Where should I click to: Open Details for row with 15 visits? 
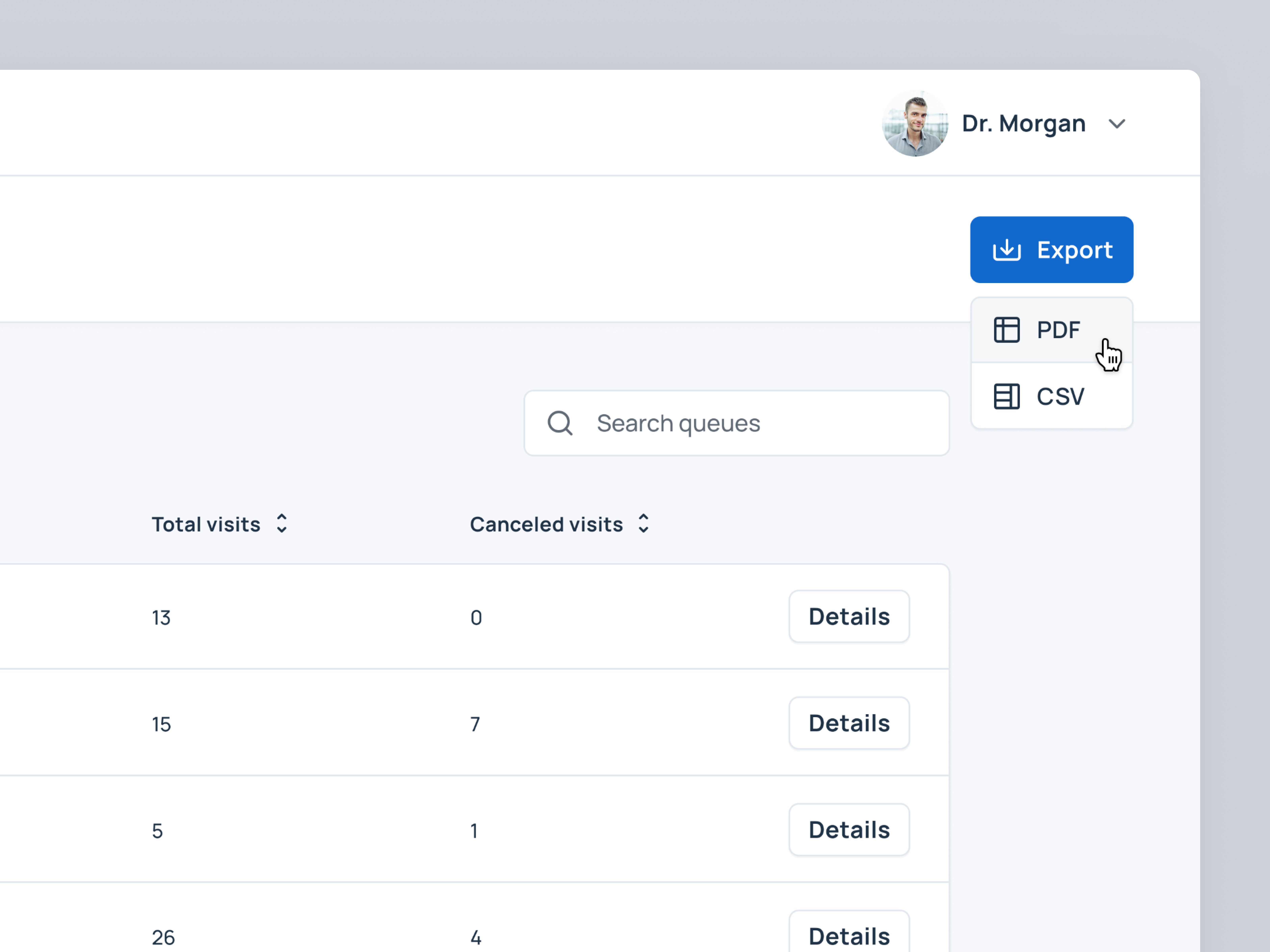pos(849,724)
